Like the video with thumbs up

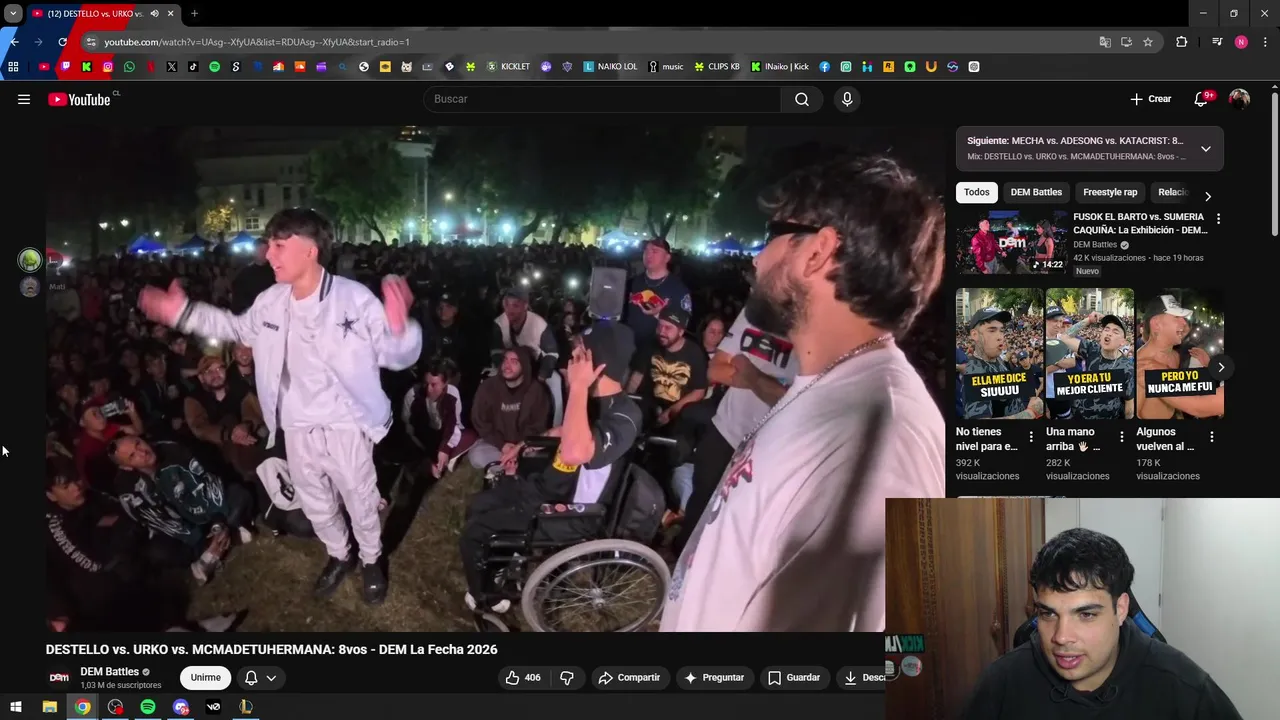[523, 677]
